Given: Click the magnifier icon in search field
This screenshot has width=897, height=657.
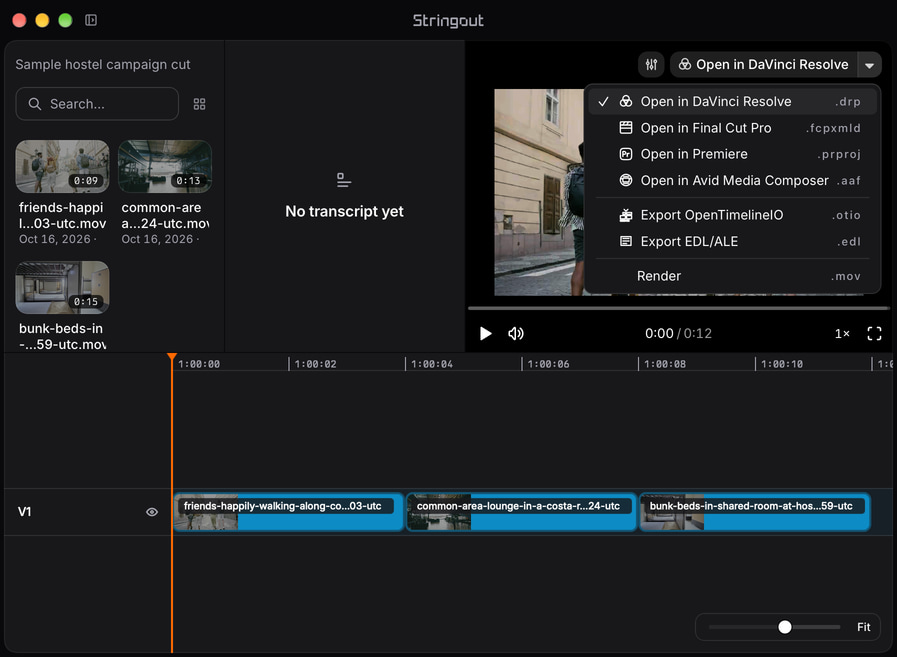Looking at the screenshot, I should pyautogui.click(x=35, y=104).
